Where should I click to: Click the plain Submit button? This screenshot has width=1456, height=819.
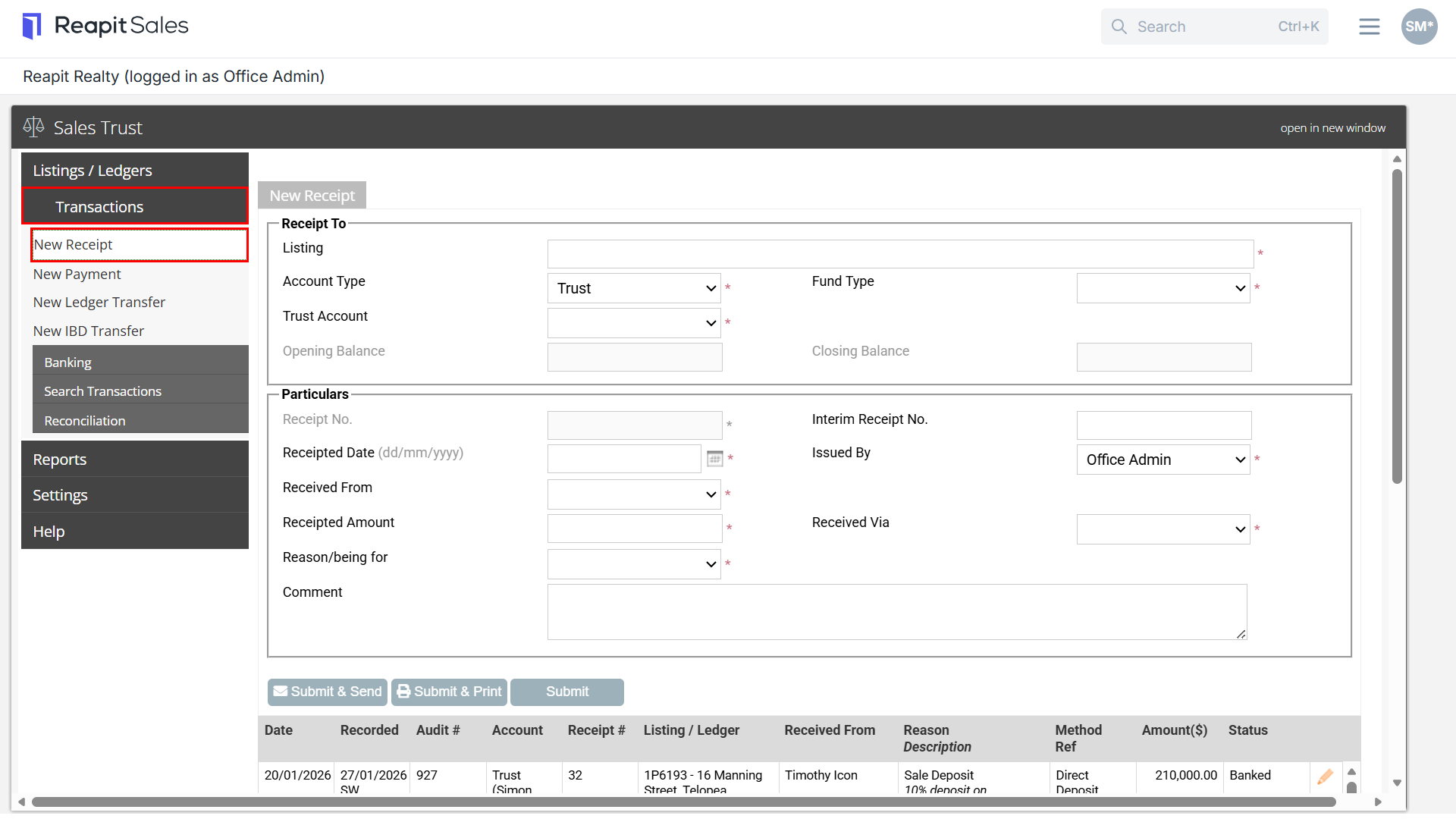tap(567, 692)
